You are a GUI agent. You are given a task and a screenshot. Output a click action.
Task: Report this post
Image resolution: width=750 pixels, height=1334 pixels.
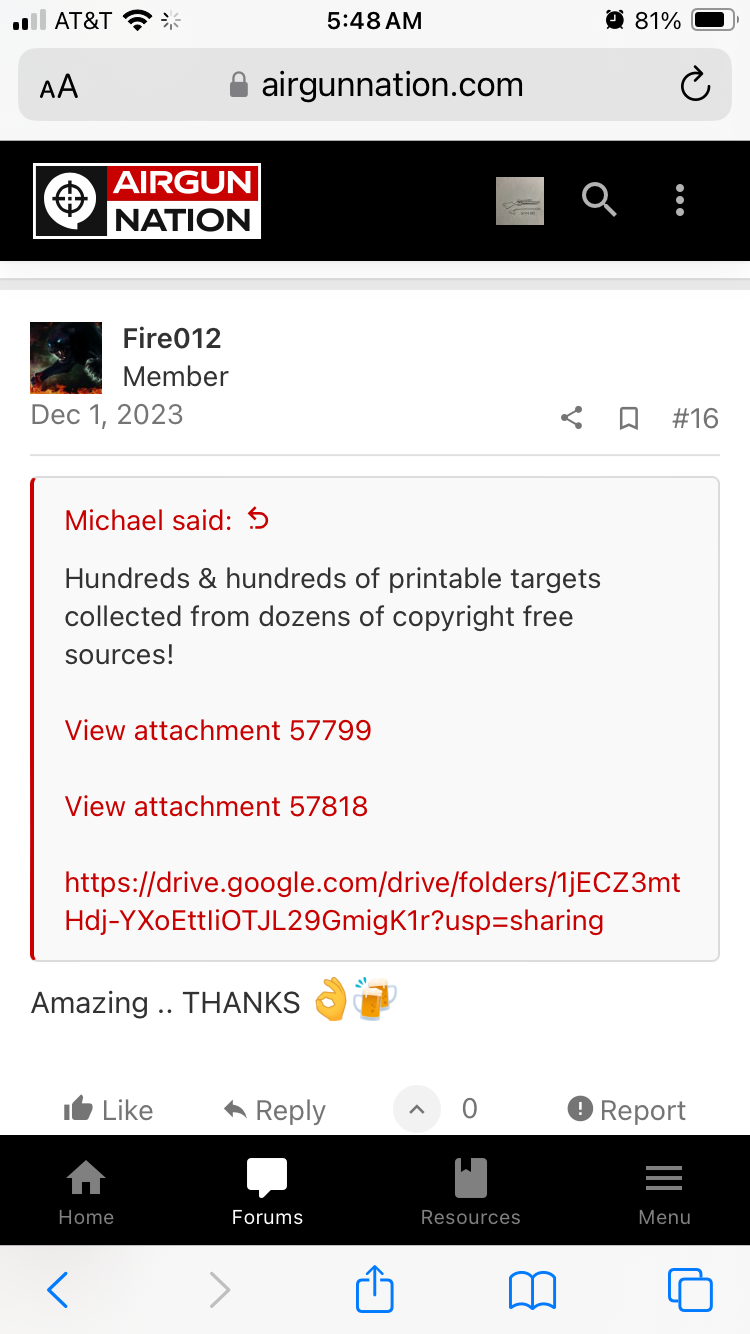[x=626, y=1110]
